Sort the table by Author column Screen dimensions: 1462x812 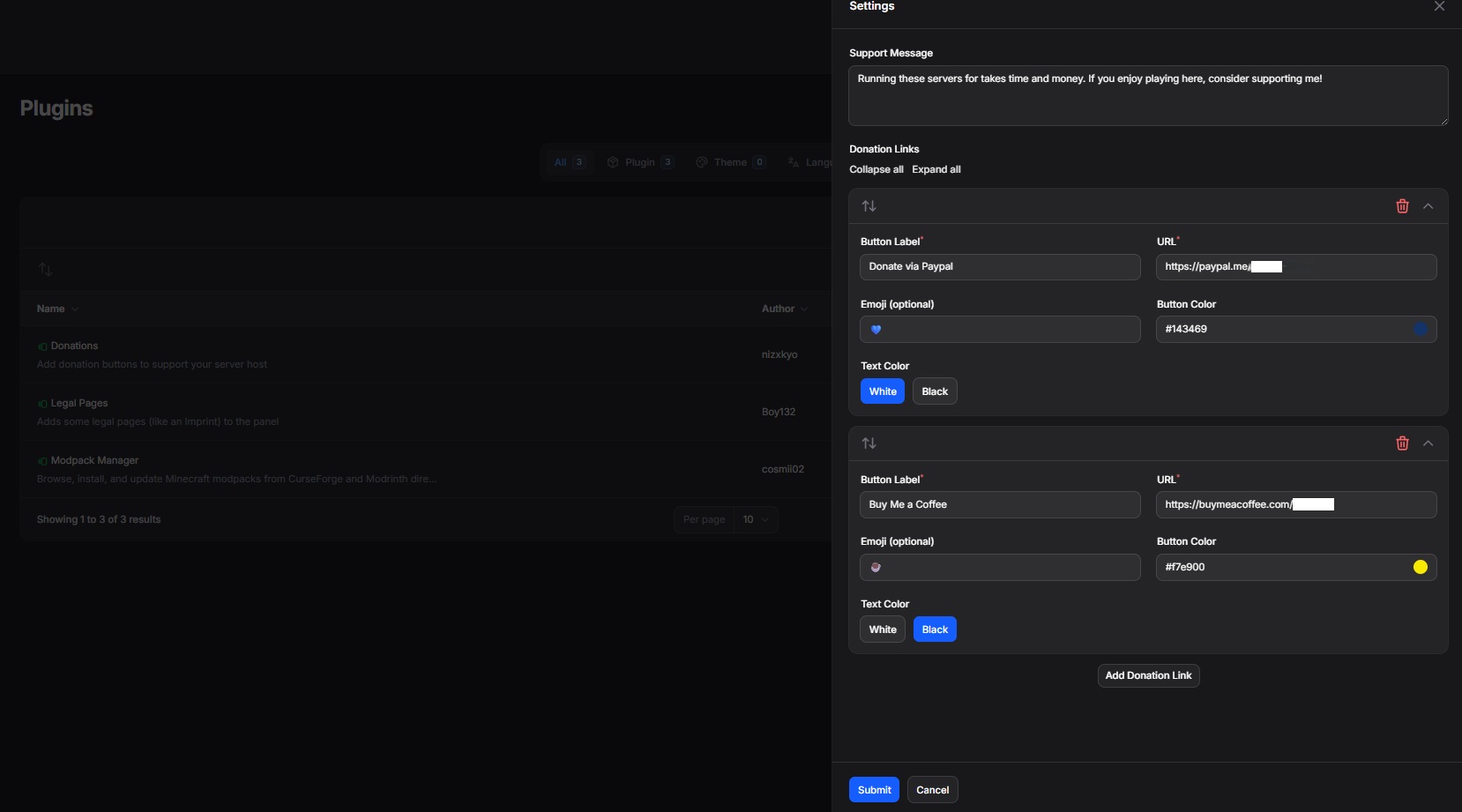784,309
